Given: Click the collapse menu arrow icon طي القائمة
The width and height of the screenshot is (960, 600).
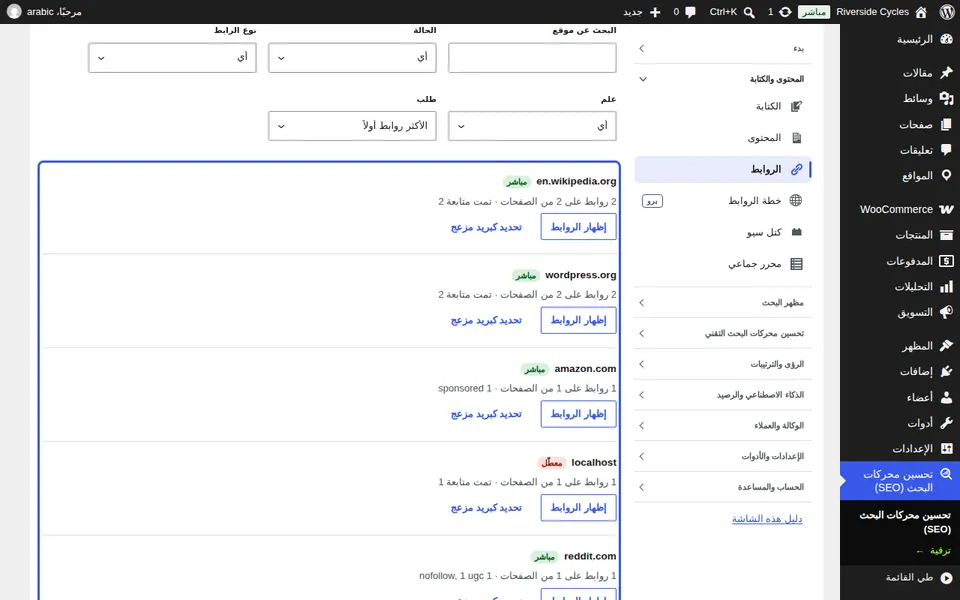Looking at the screenshot, I should 947,577.
